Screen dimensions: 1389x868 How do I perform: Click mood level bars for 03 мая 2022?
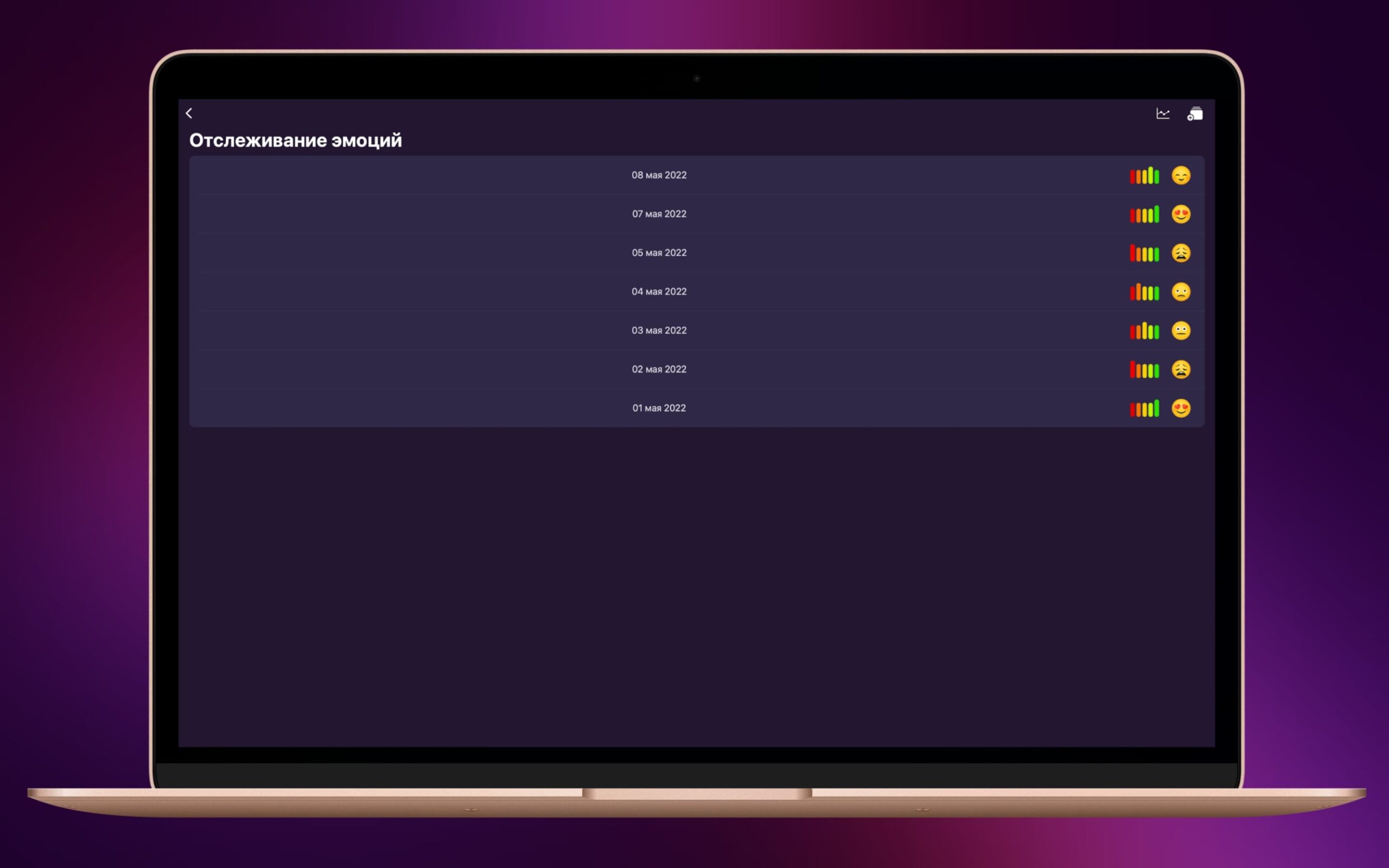(1144, 331)
